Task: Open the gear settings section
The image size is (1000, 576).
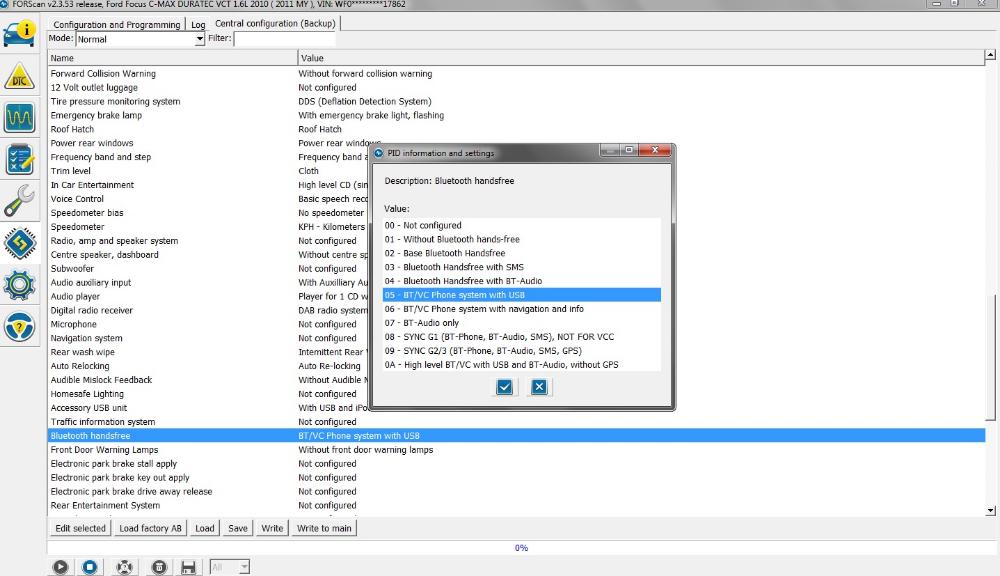Action: [x=21, y=285]
